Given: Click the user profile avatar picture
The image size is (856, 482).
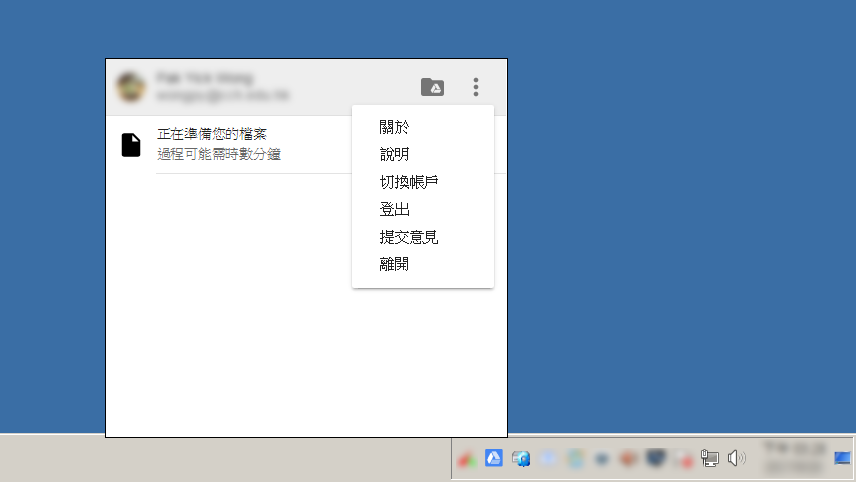Looking at the screenshot, I should [131, 87].
